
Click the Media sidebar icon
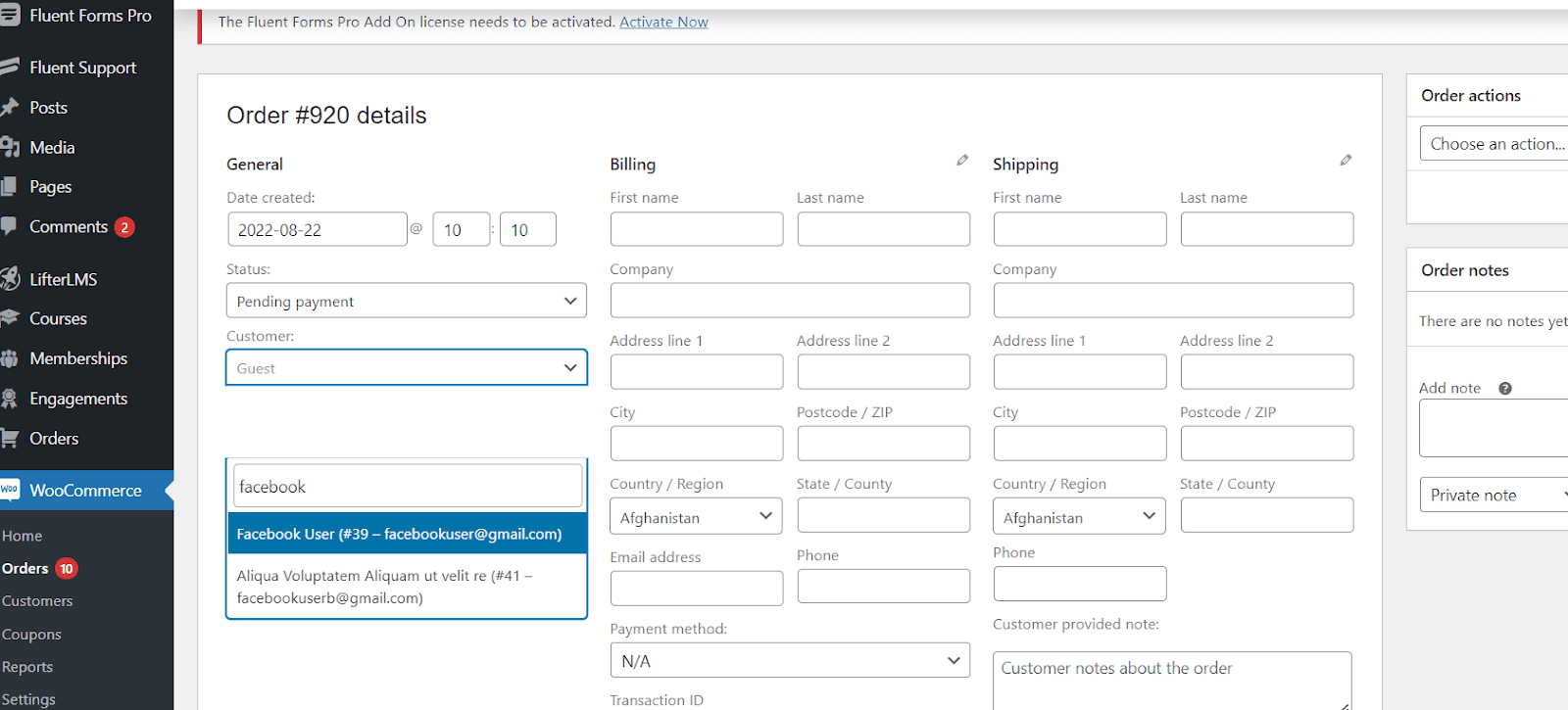coord(10,147)
